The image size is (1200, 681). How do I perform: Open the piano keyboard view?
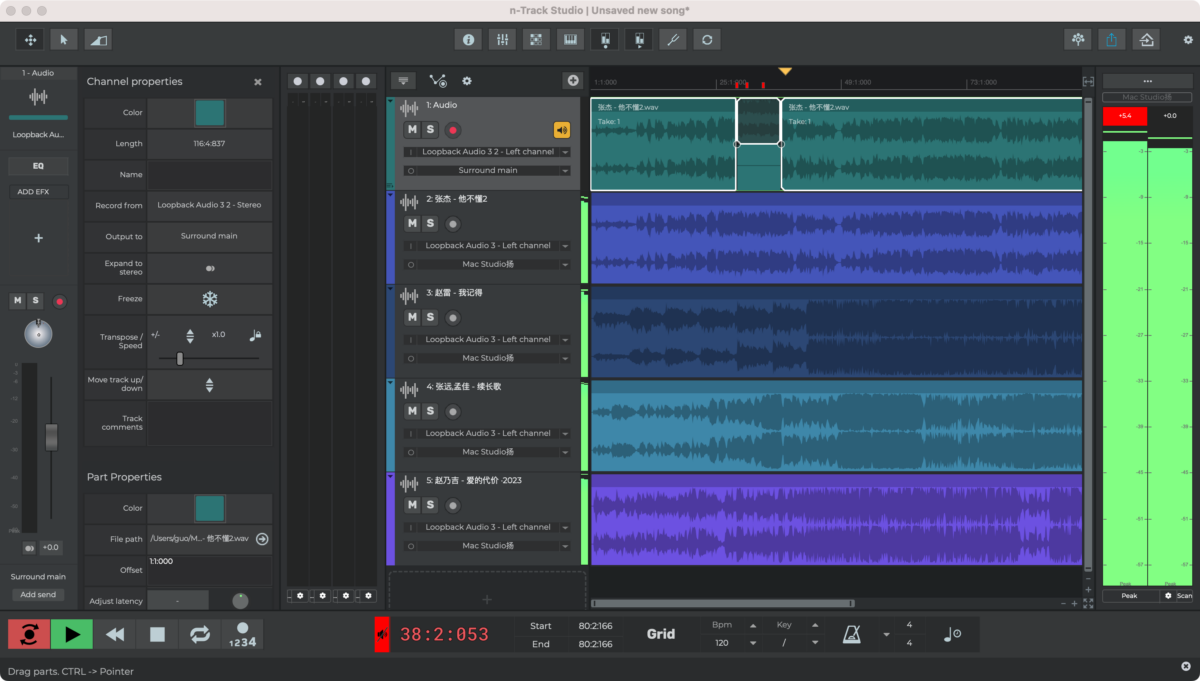[x=570, y=39]
